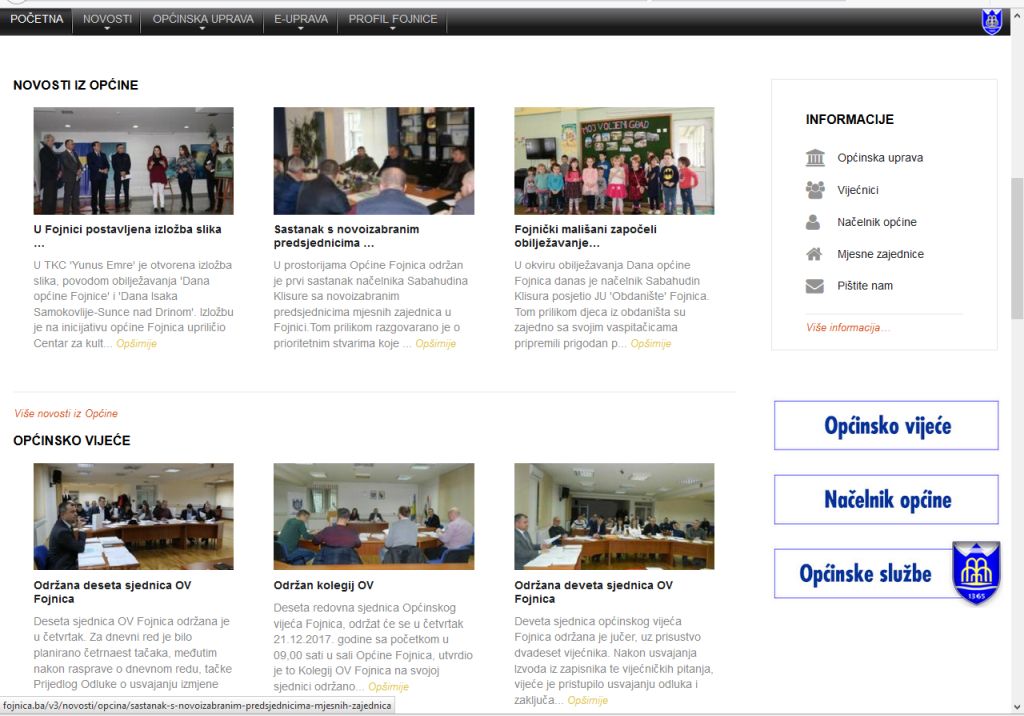Expand the Novosti dropdown menu
Screen dimensions: 1024x716
[107, 20]
